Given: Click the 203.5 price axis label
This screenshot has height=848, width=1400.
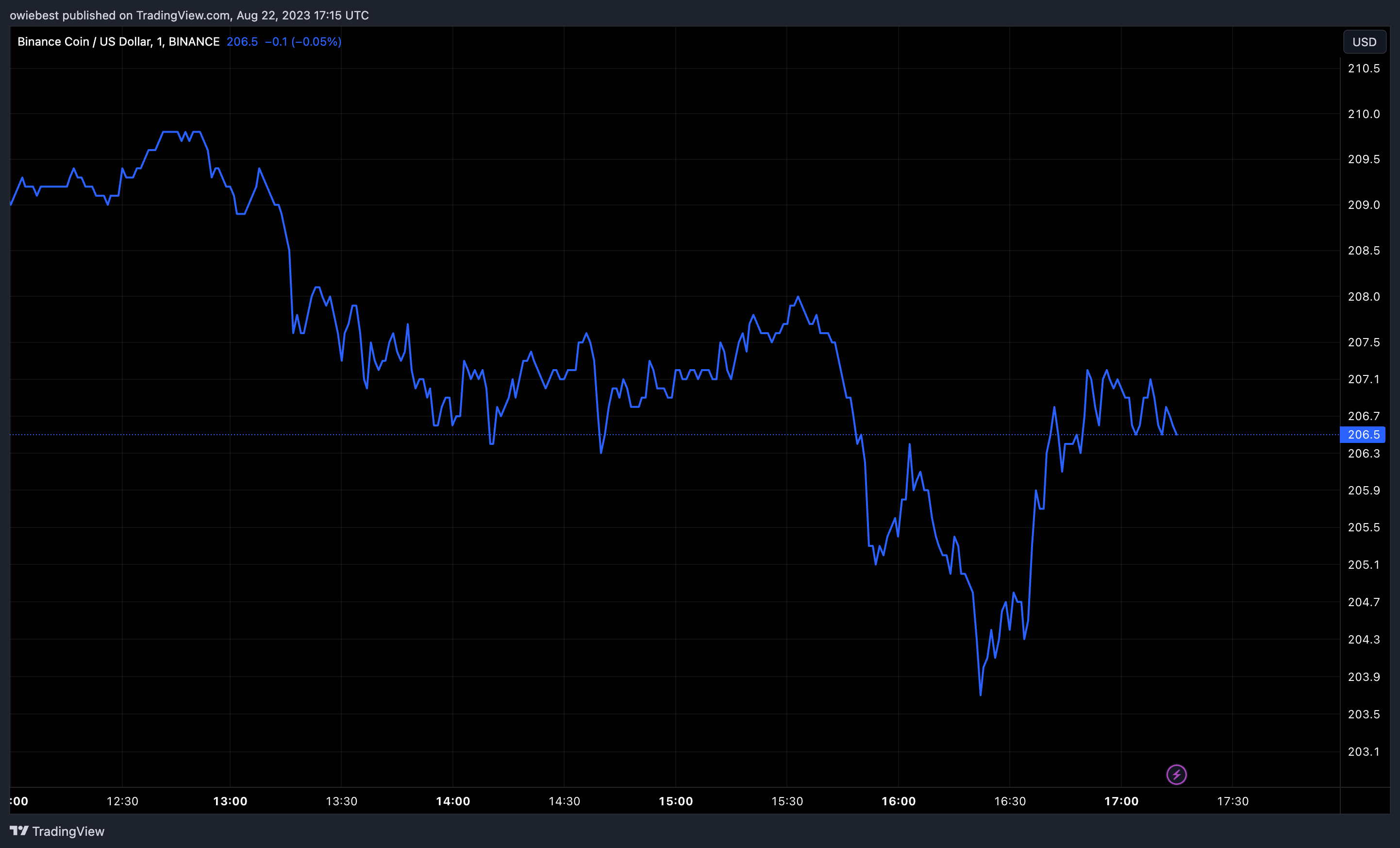Looking at the screenshot, I should coord(1364,714).
